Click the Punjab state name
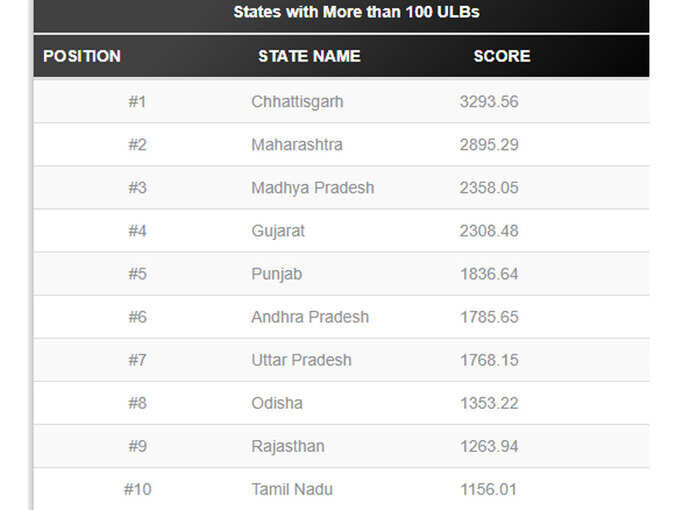 (x=277, y=274)
